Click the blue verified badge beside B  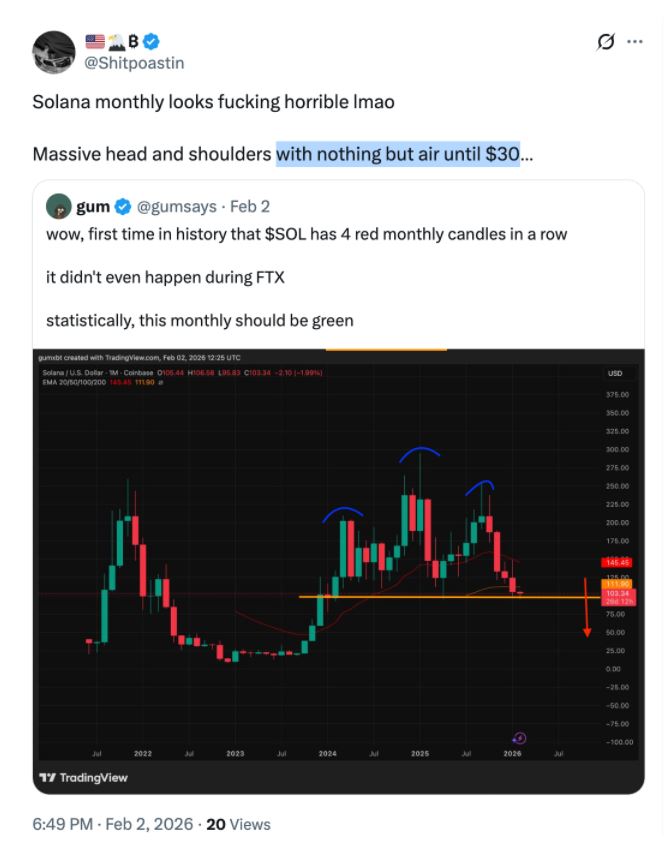pos(151,42)
